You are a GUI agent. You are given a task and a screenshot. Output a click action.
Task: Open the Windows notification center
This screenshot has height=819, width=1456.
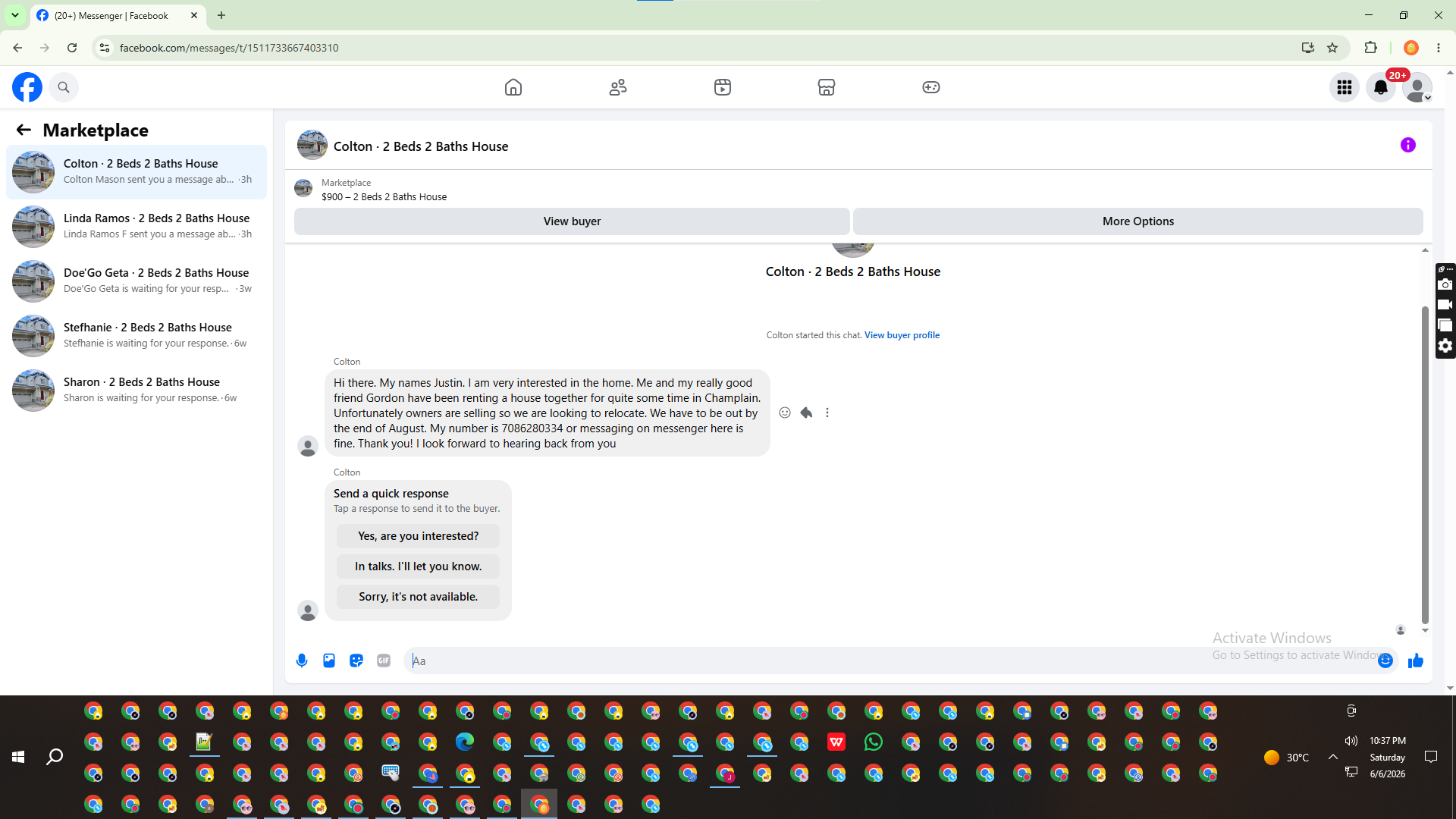tap(1431, 757)
